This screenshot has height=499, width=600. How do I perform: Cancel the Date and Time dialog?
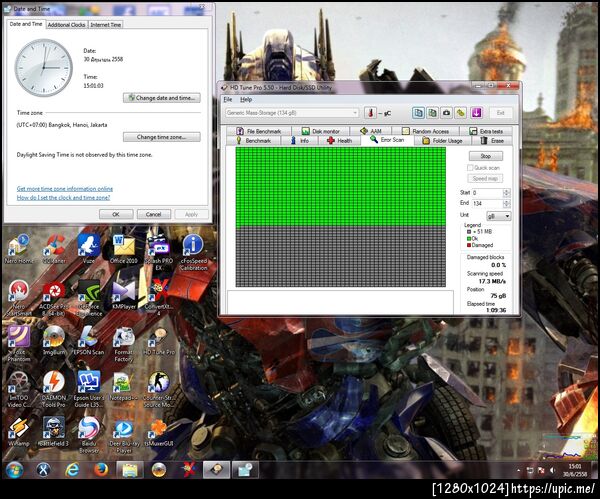pos(153,214)
